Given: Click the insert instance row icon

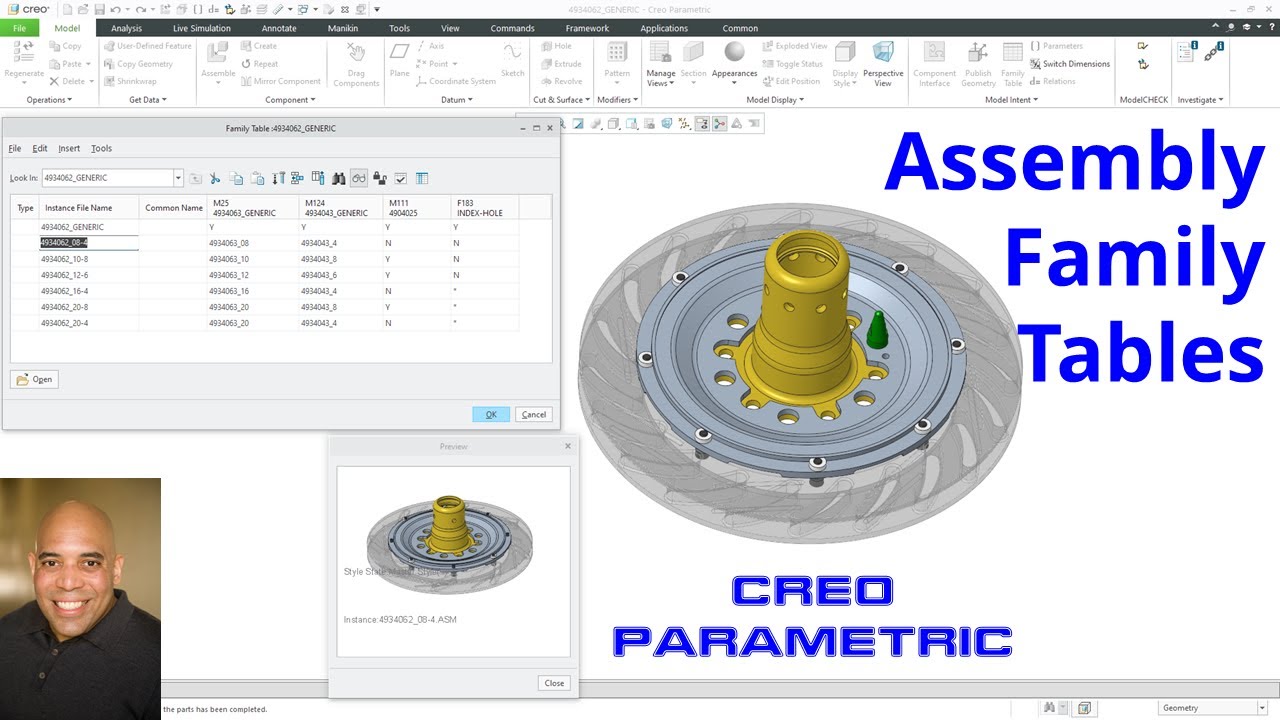Looking at the screenshot, I should (297, 178).
